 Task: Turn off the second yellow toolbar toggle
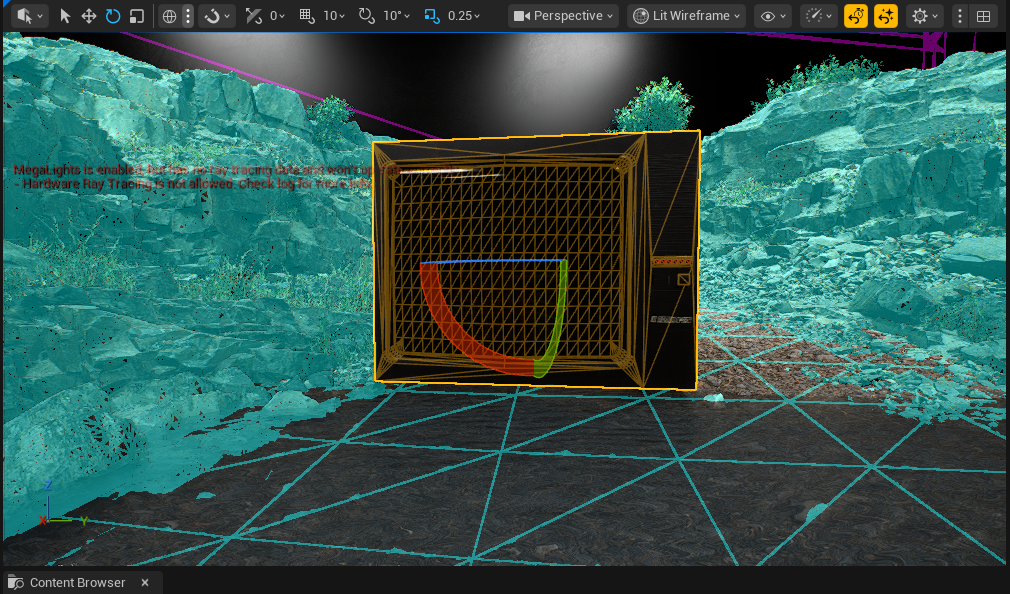[x=886, y=16]
